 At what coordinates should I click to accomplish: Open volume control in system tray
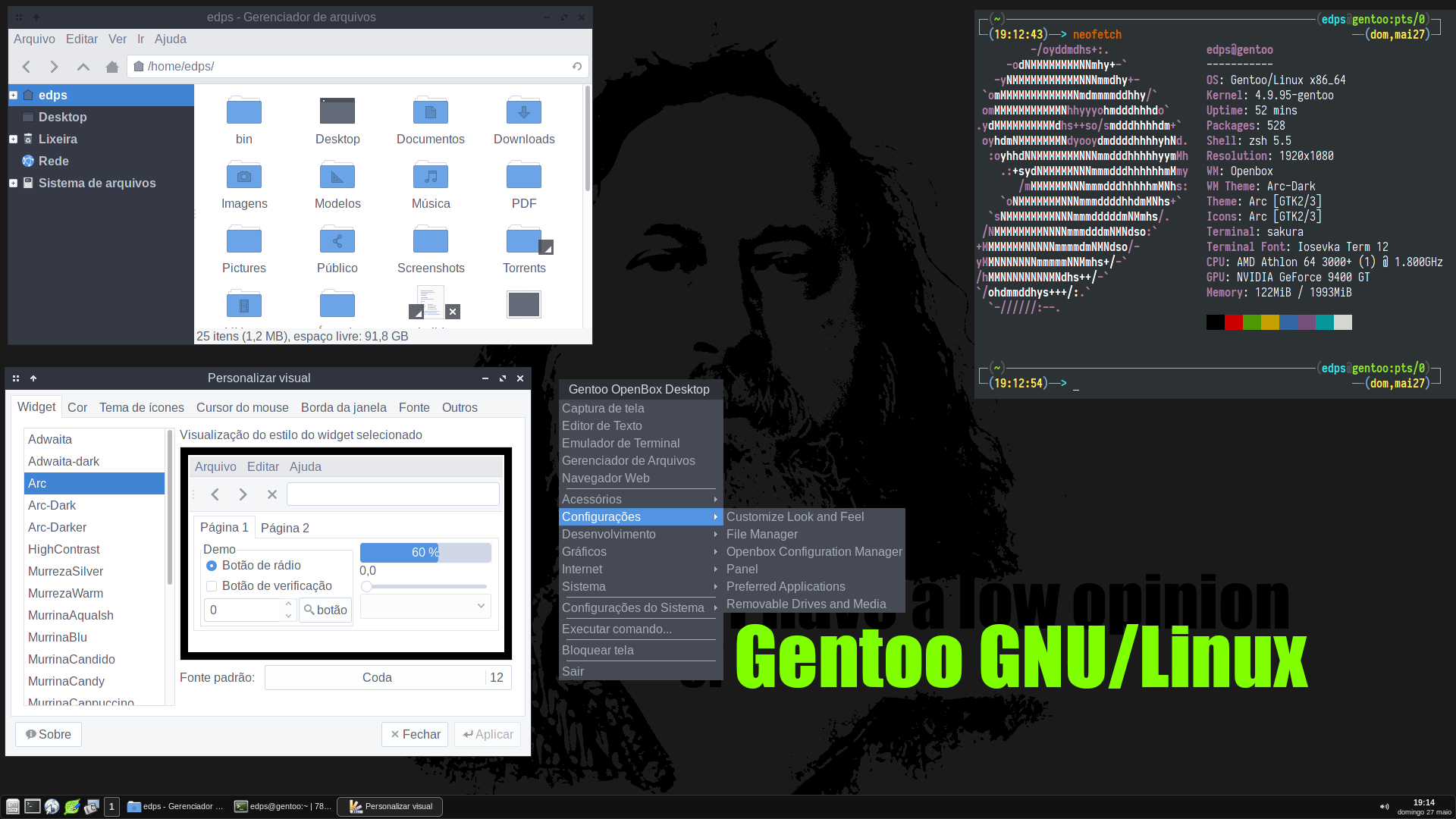click(1384, 807)
